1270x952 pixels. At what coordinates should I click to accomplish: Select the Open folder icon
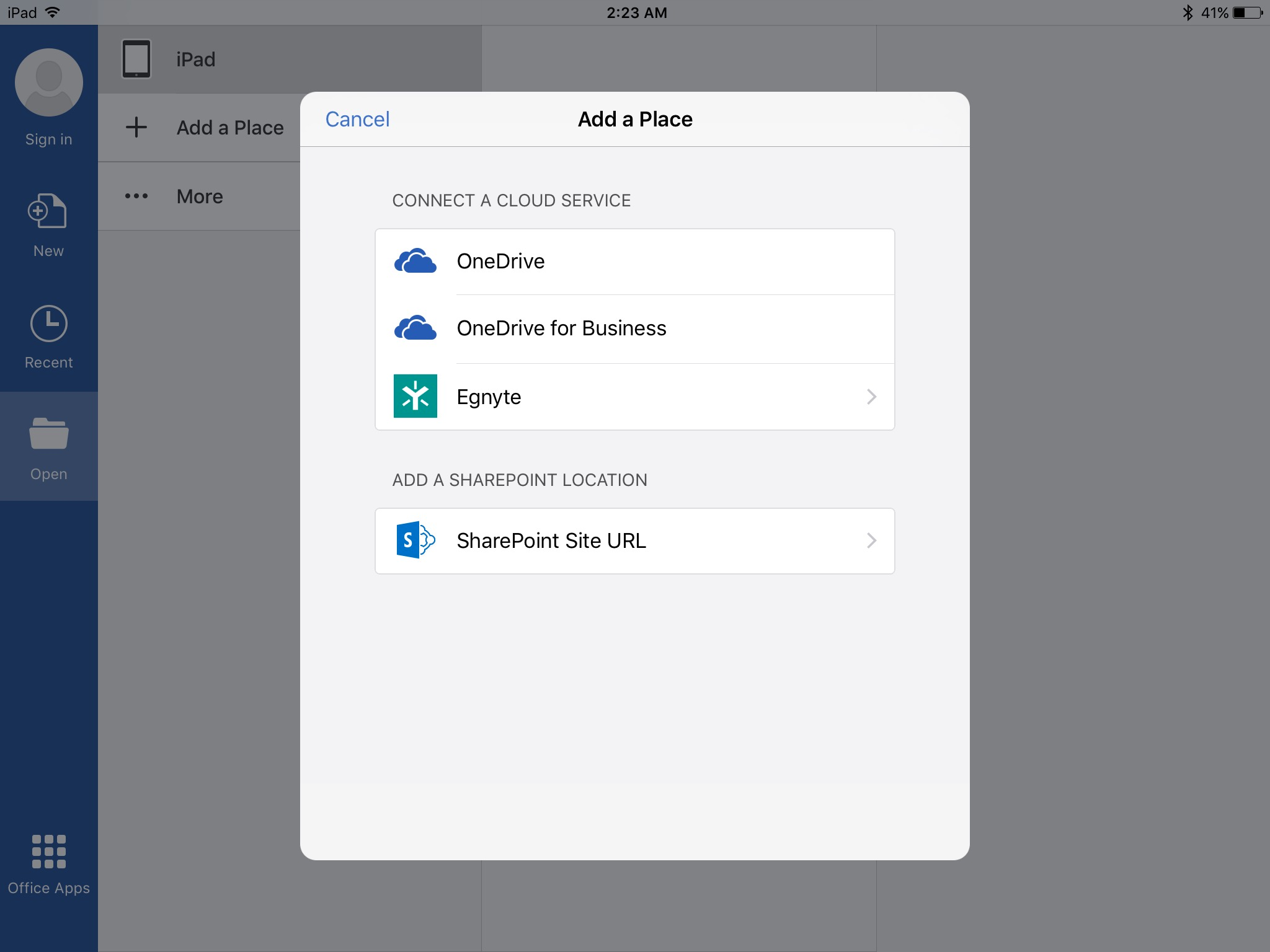click(x=49, y=433)
